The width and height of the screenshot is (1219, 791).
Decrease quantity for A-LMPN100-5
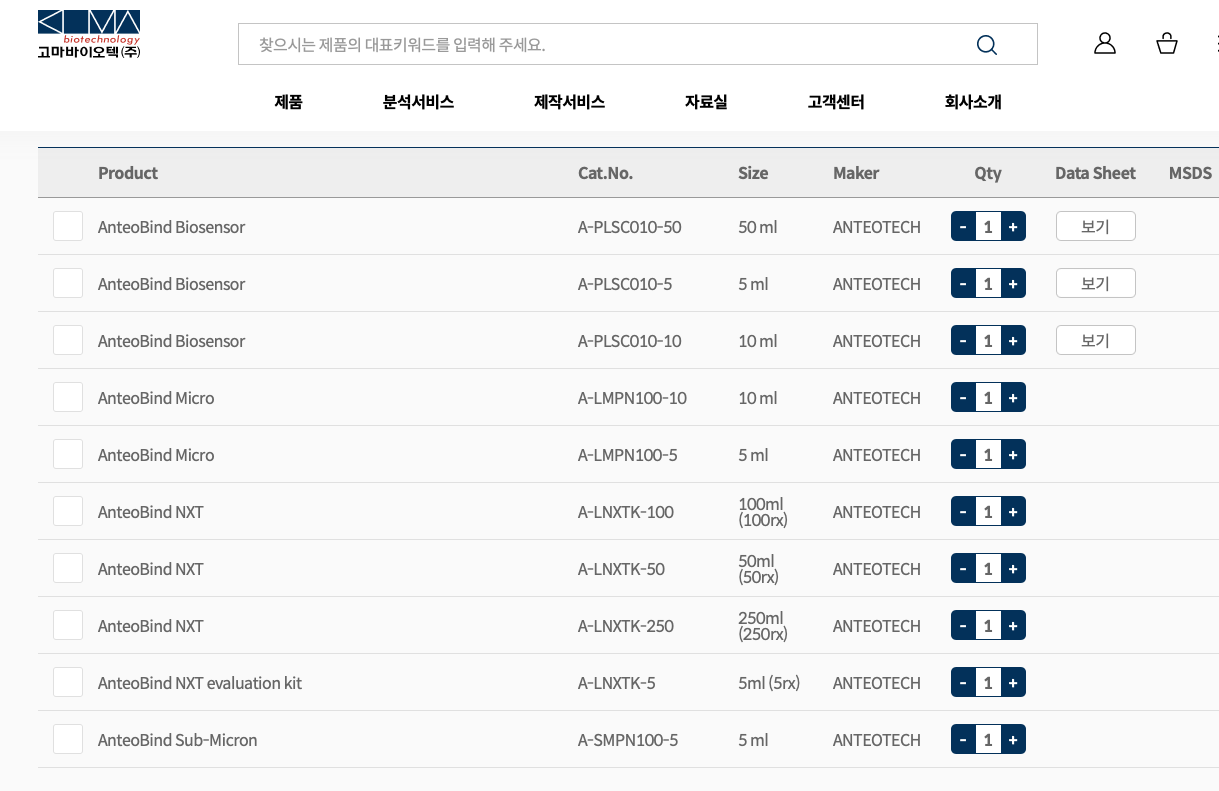[963, 455]
